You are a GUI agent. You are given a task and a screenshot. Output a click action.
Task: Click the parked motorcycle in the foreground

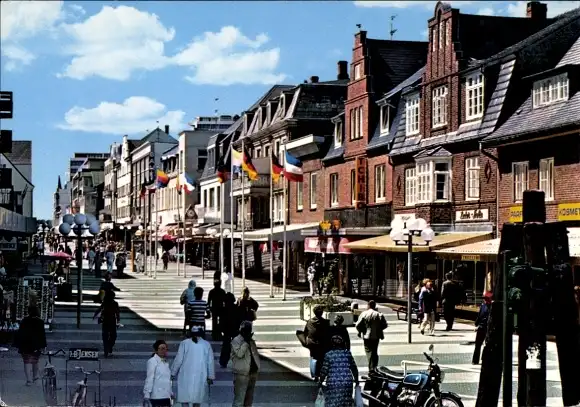(411, 382)
